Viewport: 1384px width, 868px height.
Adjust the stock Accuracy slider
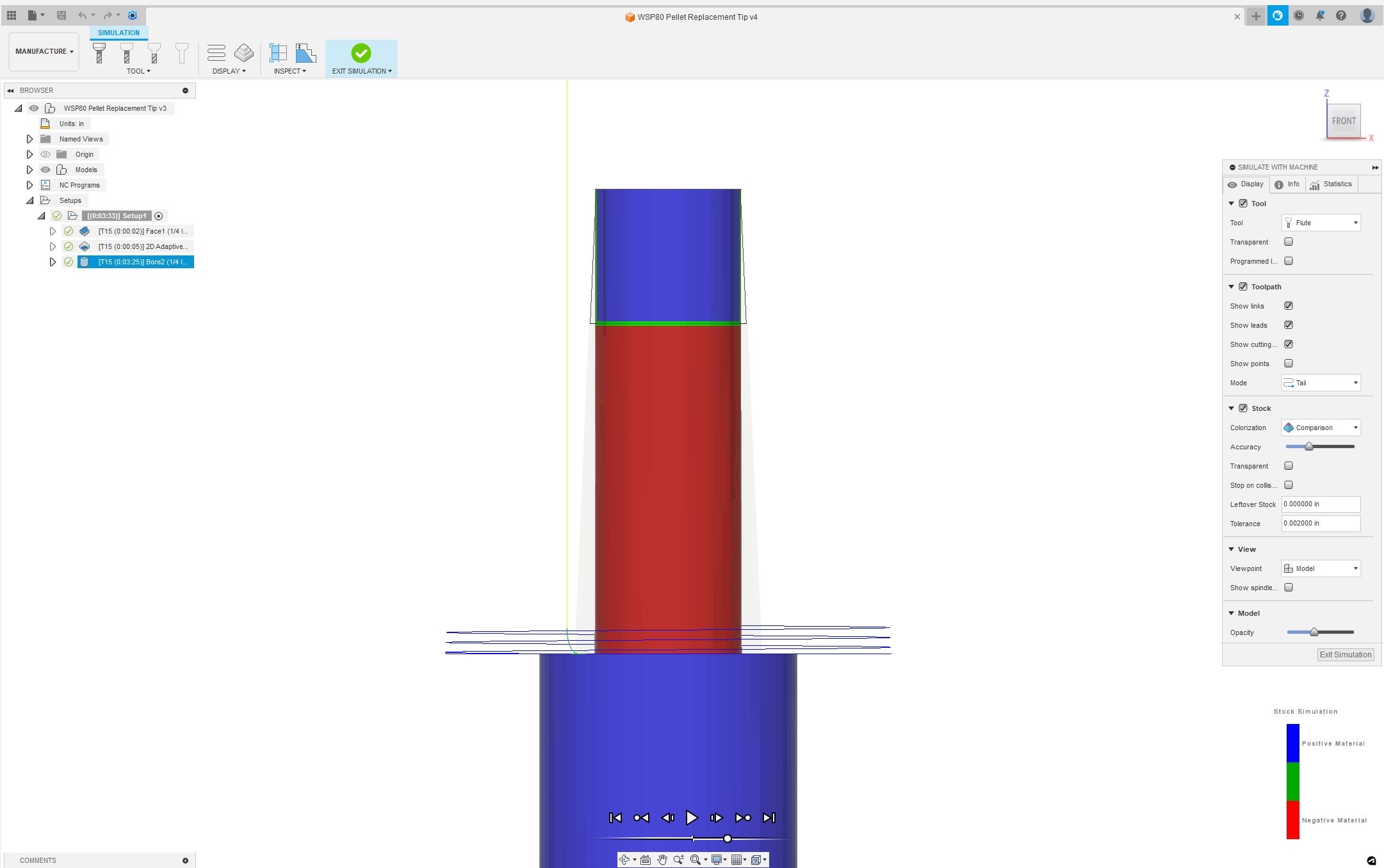(x=1309, y=447)
